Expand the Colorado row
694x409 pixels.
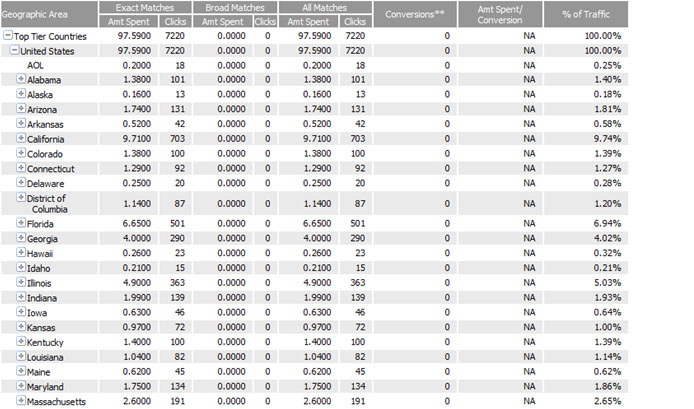tap(21, 153)
